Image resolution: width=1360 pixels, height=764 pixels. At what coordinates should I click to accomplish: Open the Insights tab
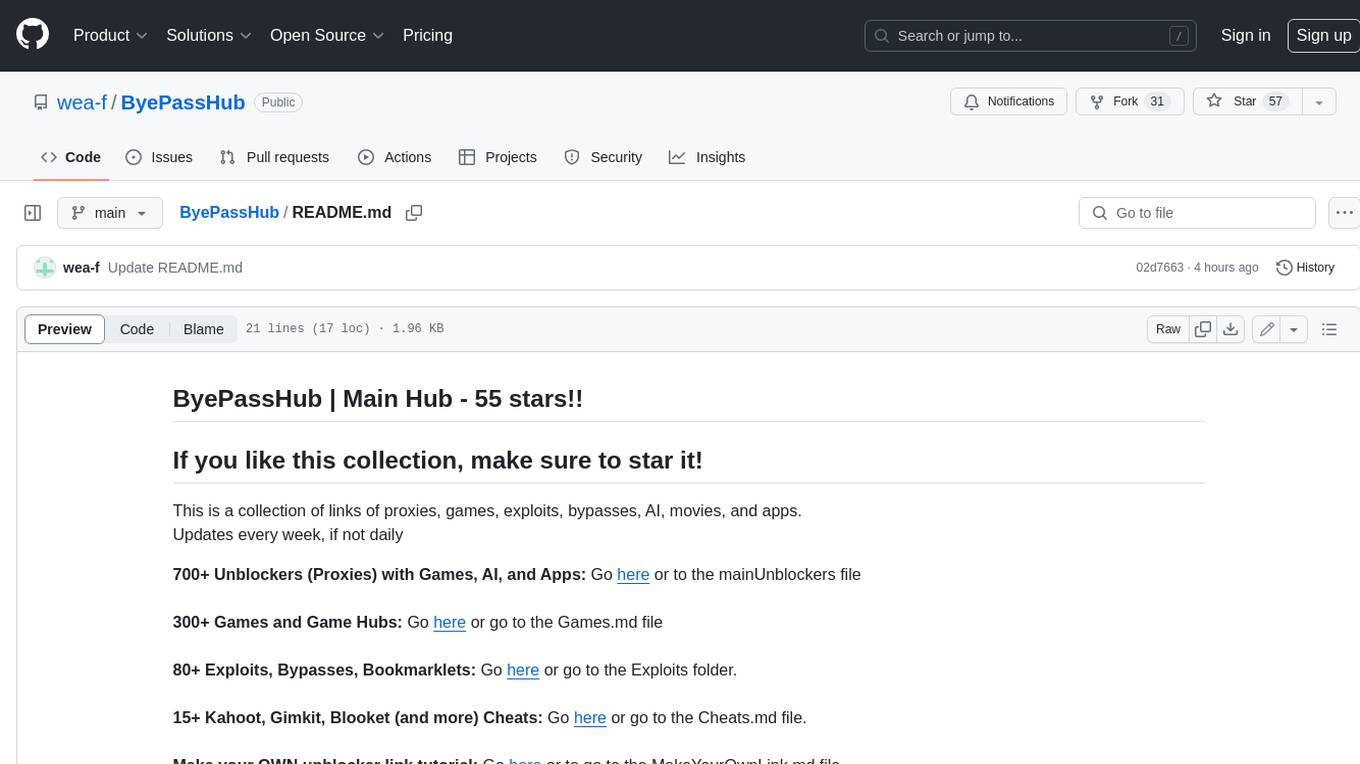pyautogui.click(x=707, y=157)
